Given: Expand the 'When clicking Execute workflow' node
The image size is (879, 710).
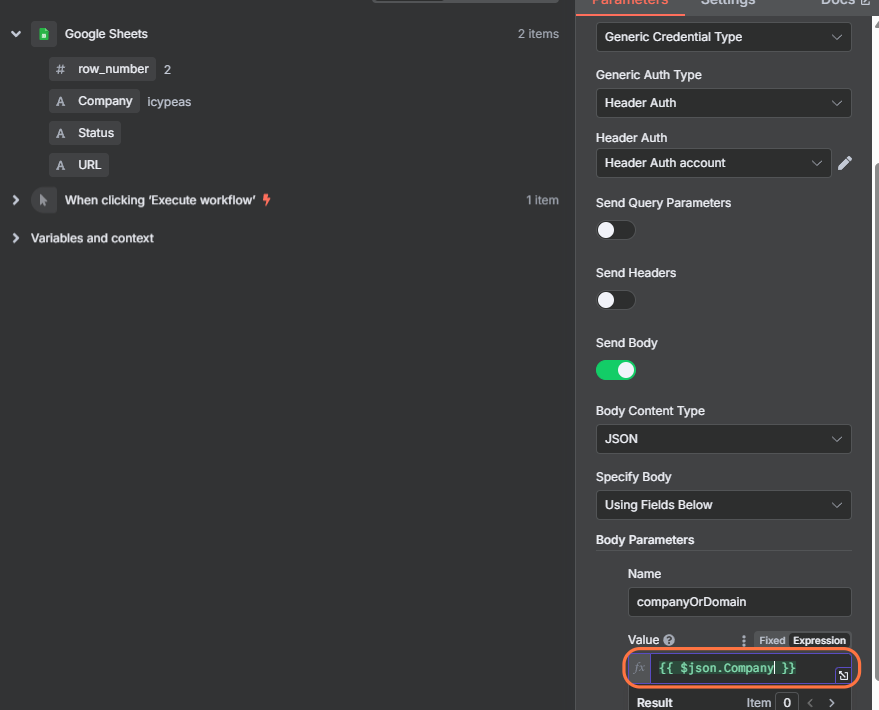Looking at the screenshot, I should [16, 200].
